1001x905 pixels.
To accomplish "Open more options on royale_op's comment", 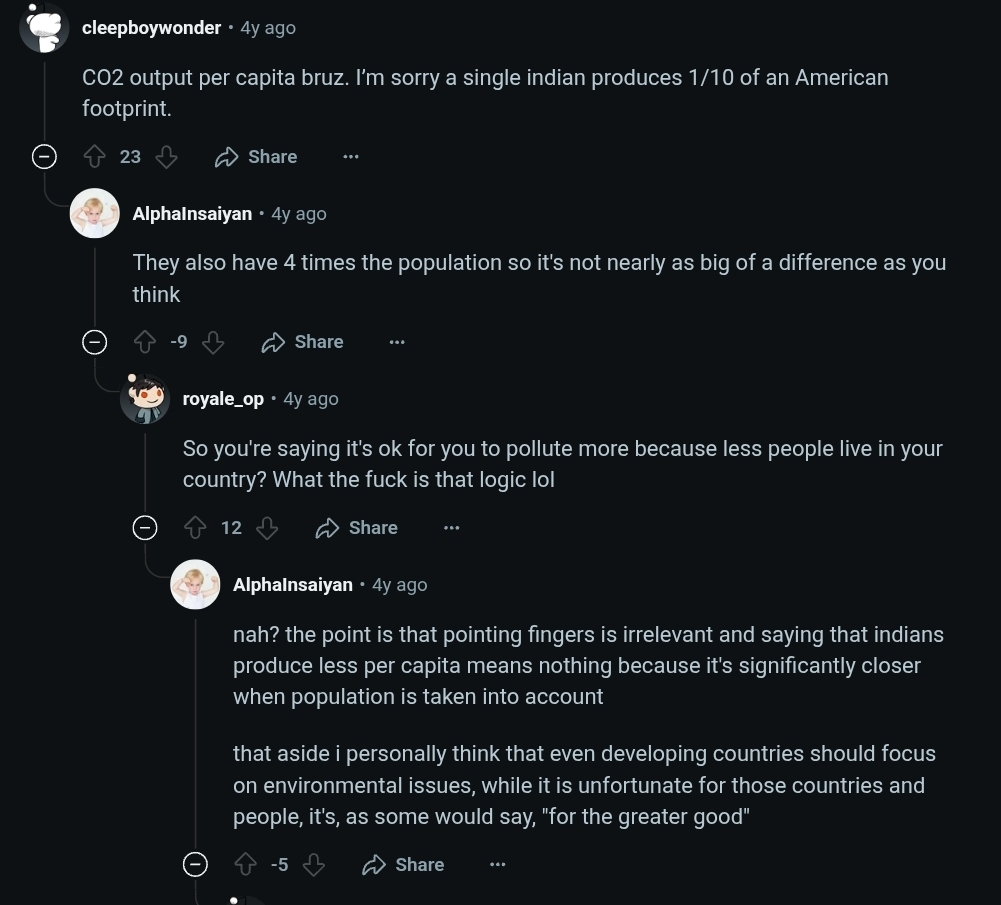I will [x=452, y=528].
